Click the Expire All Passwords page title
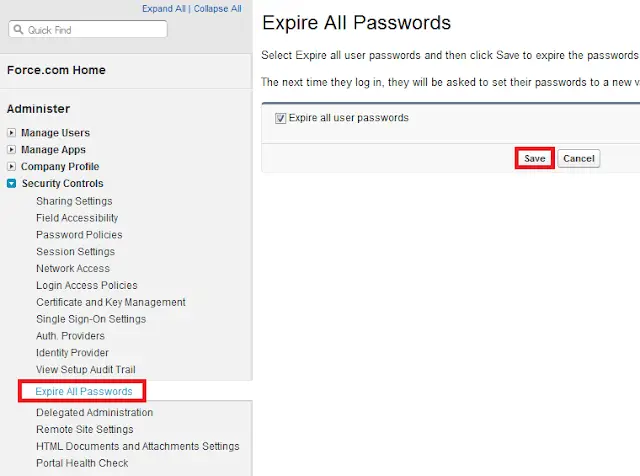Viewport: 640px width, 476px height. 356,23
